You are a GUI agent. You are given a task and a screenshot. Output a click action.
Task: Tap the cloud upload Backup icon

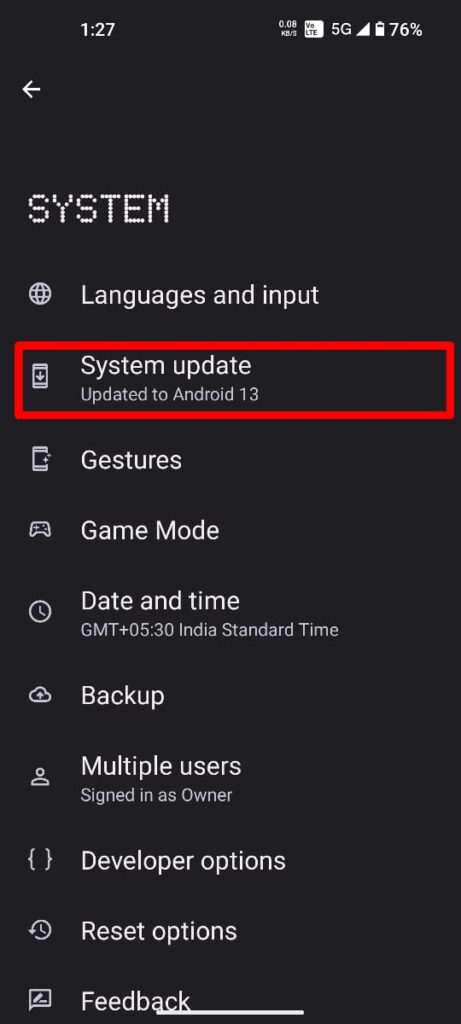[40, 696]
